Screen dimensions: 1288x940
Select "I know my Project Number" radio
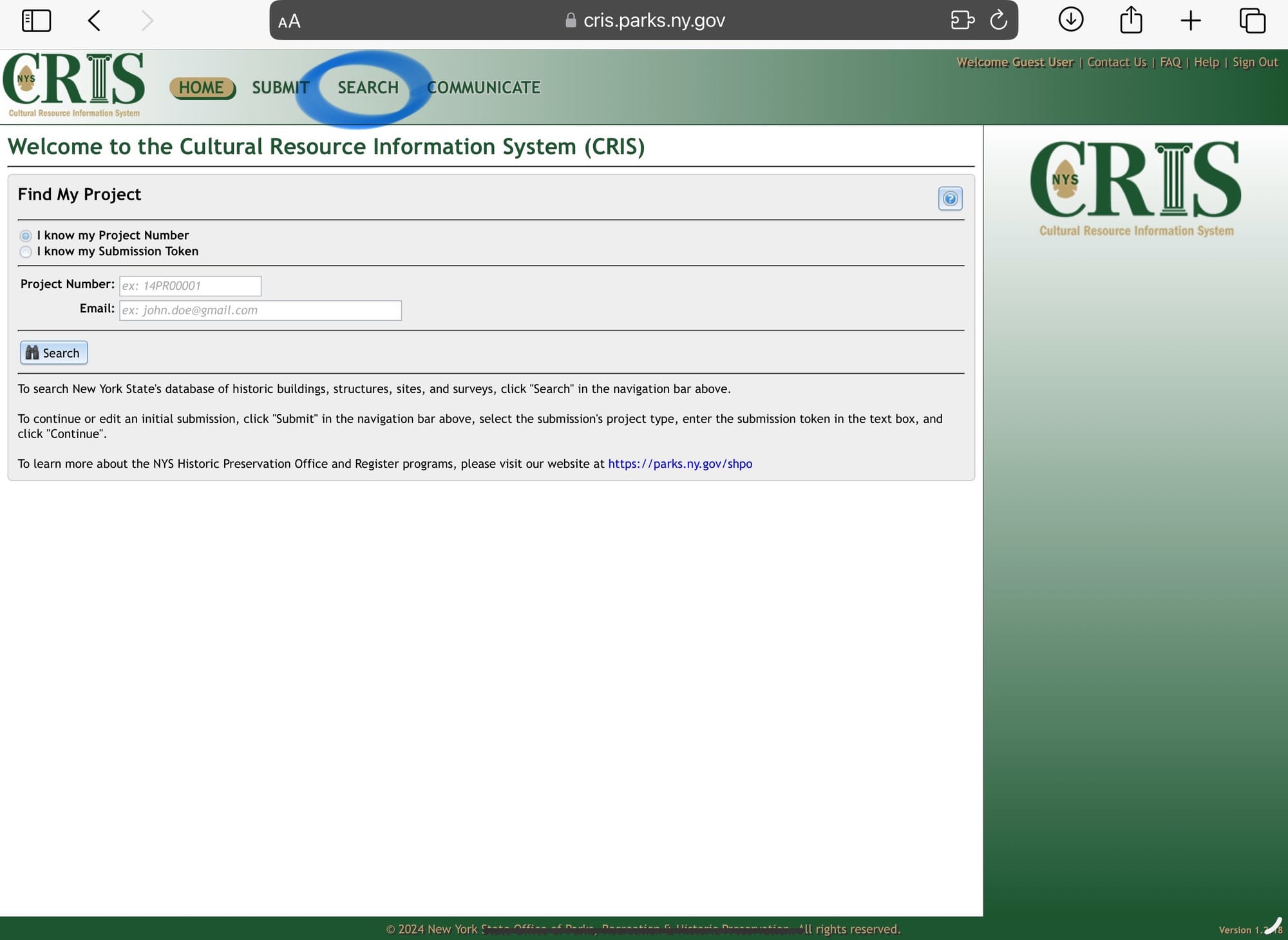pyautogui.click(x=26, y=236)
